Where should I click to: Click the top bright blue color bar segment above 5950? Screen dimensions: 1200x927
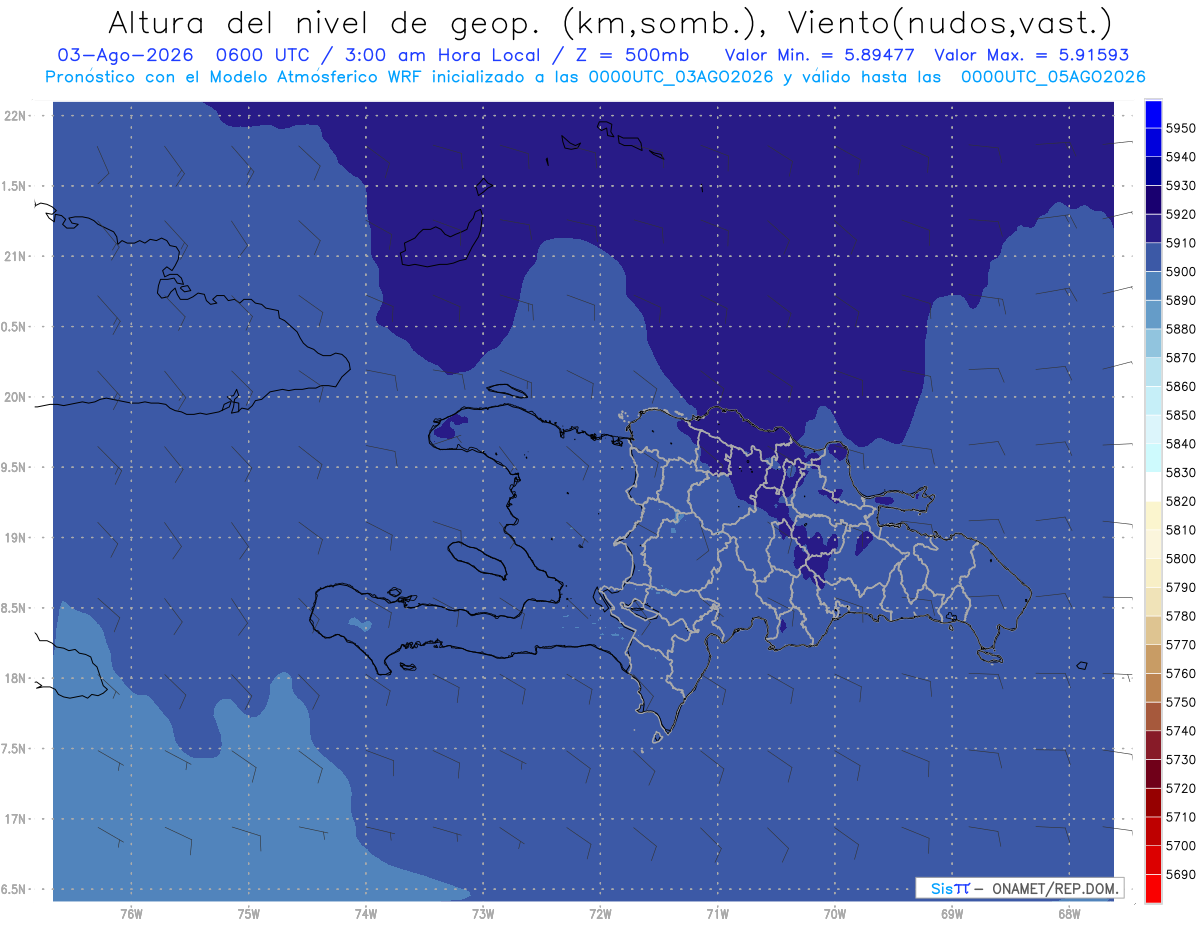[x=1153, y=114]
